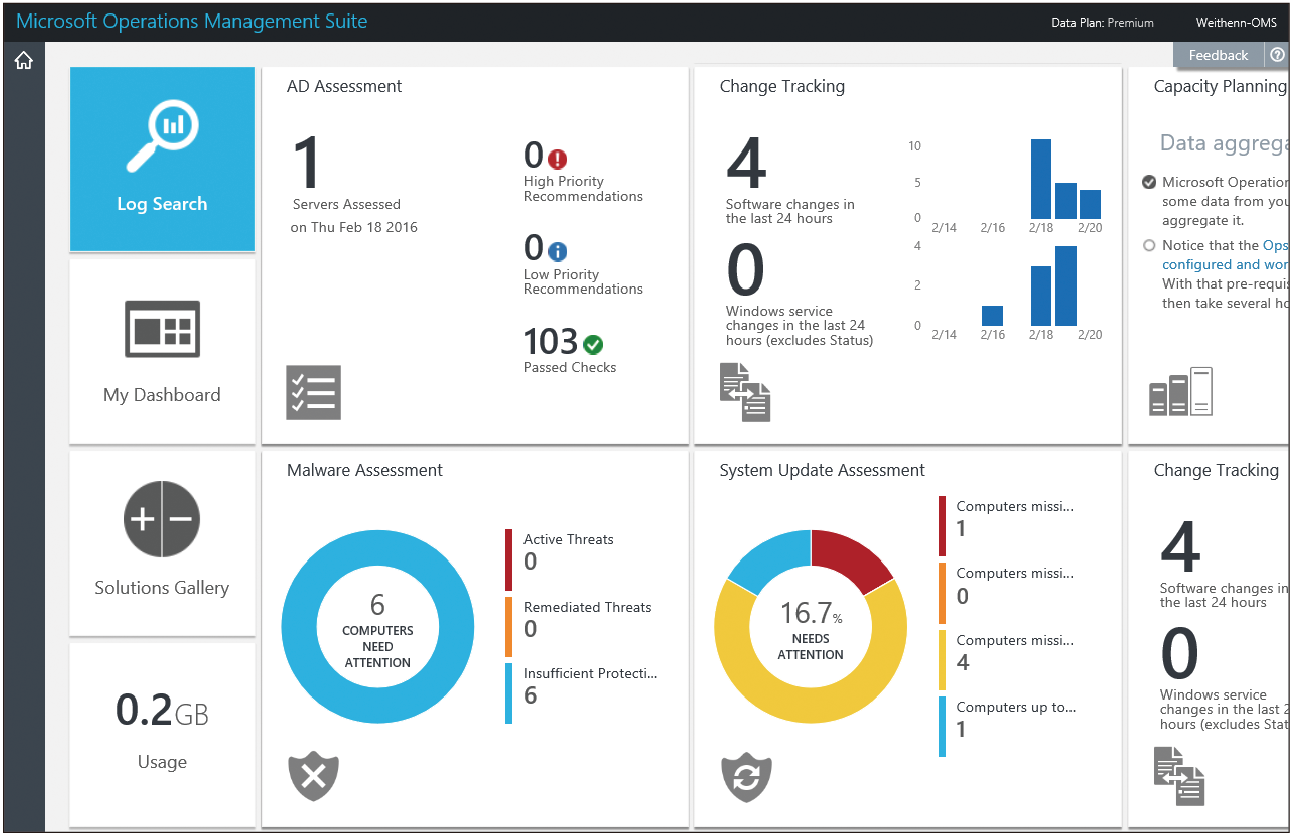Image resolution: width=1293 pixels, height=836 pixels.
Task: Open the Capacity Planning tile title
Action: (x=1219, y=86)
